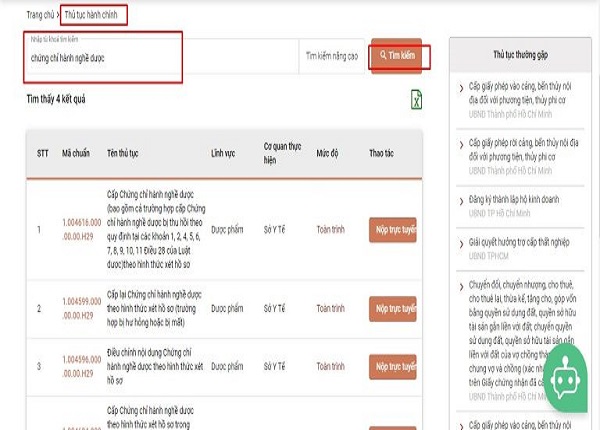600x430 pixels.
Task: Open 'Điều chỉnh nội dung Chứng chỉ' procedure
Action: pos(155,366)
